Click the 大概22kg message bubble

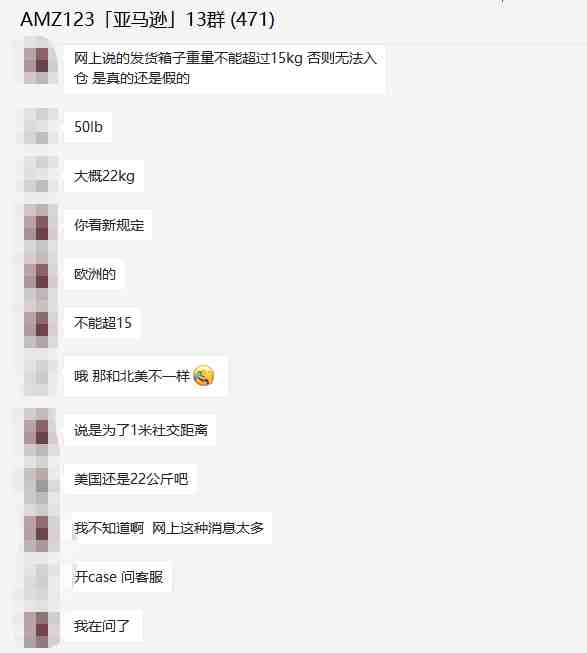104,176
